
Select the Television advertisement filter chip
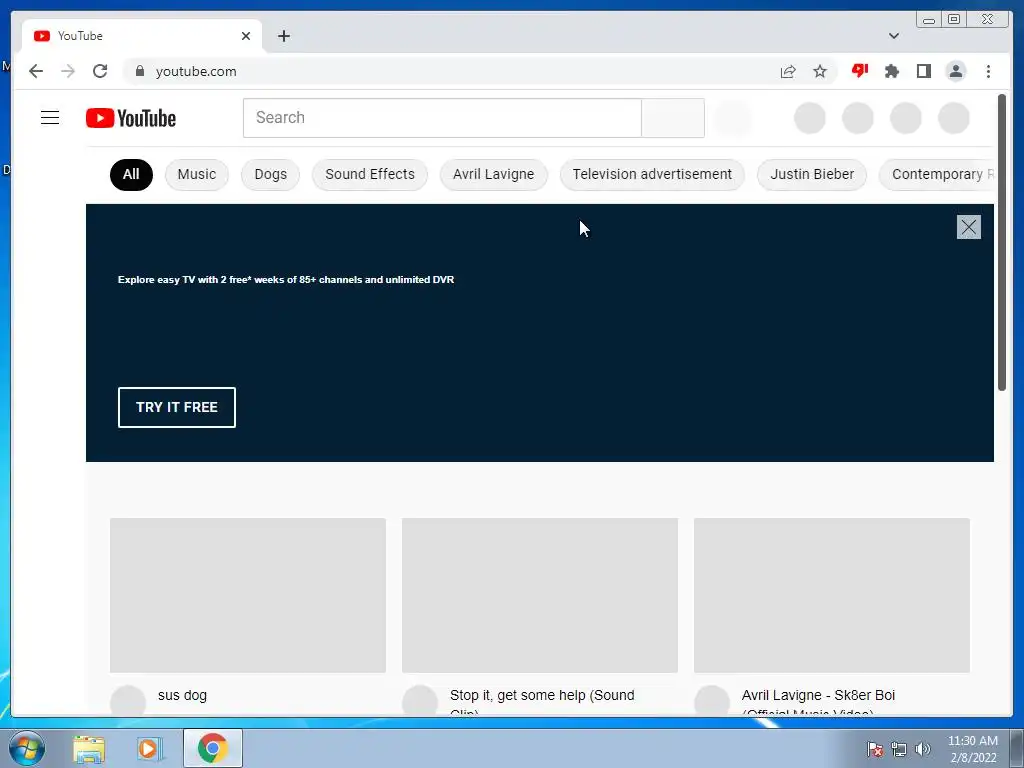pyautogui.click(x=652, y=174)
